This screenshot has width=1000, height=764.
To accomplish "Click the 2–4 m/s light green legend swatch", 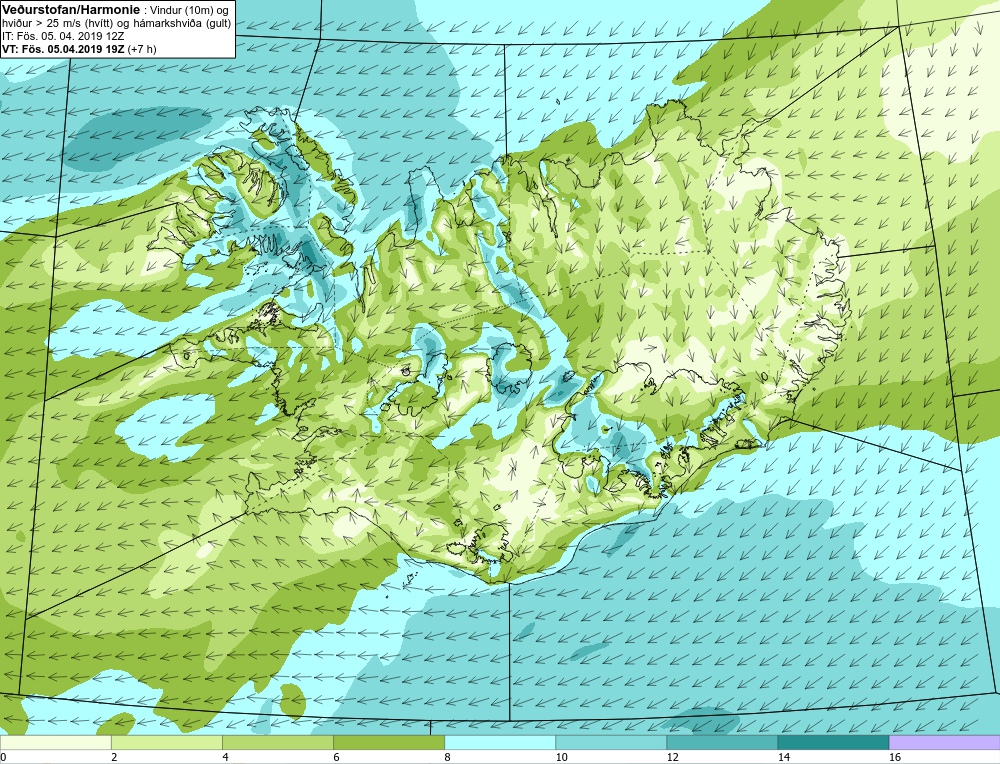I will [x=166, y=742].
